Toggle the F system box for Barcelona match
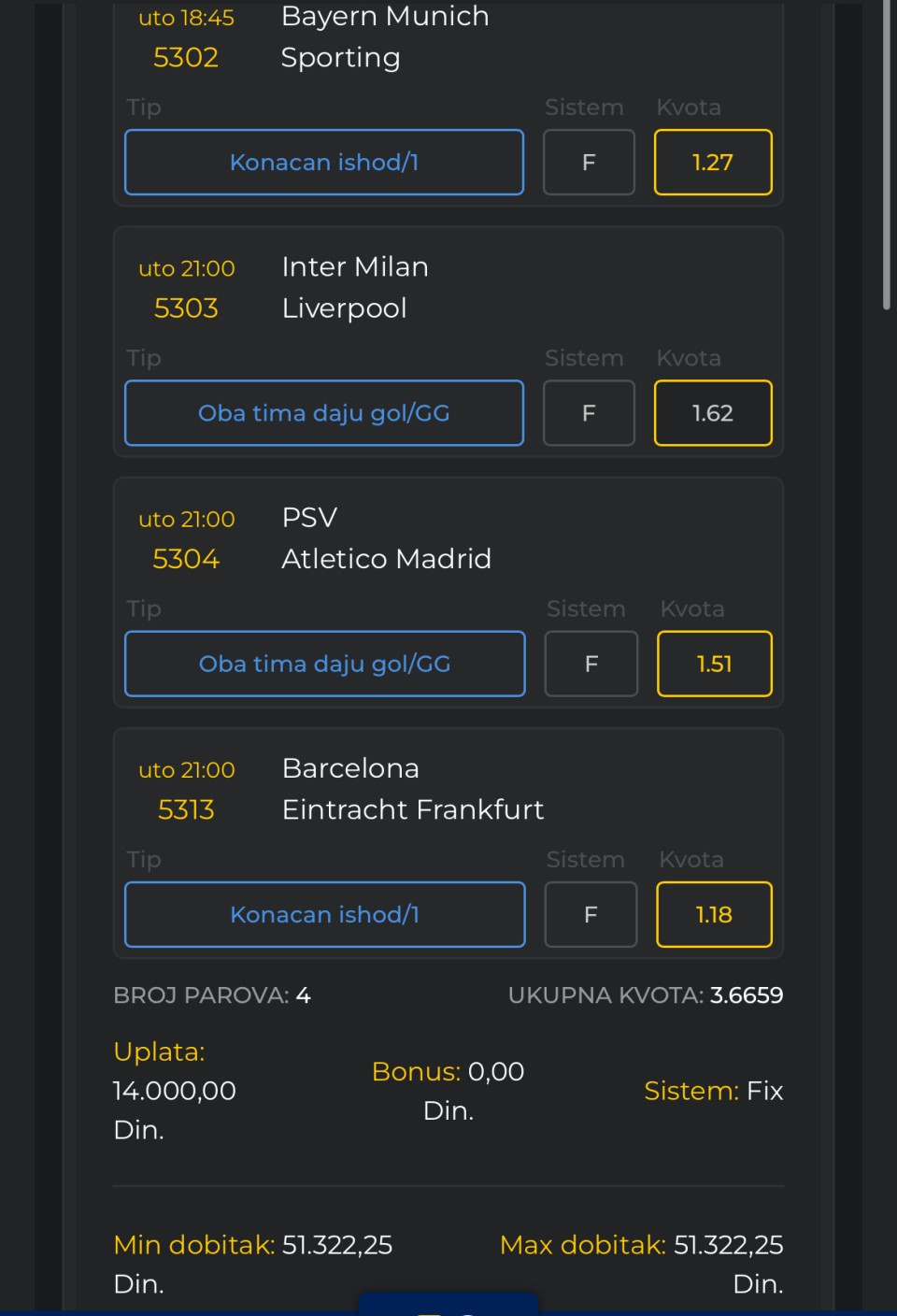 (591, 914)
